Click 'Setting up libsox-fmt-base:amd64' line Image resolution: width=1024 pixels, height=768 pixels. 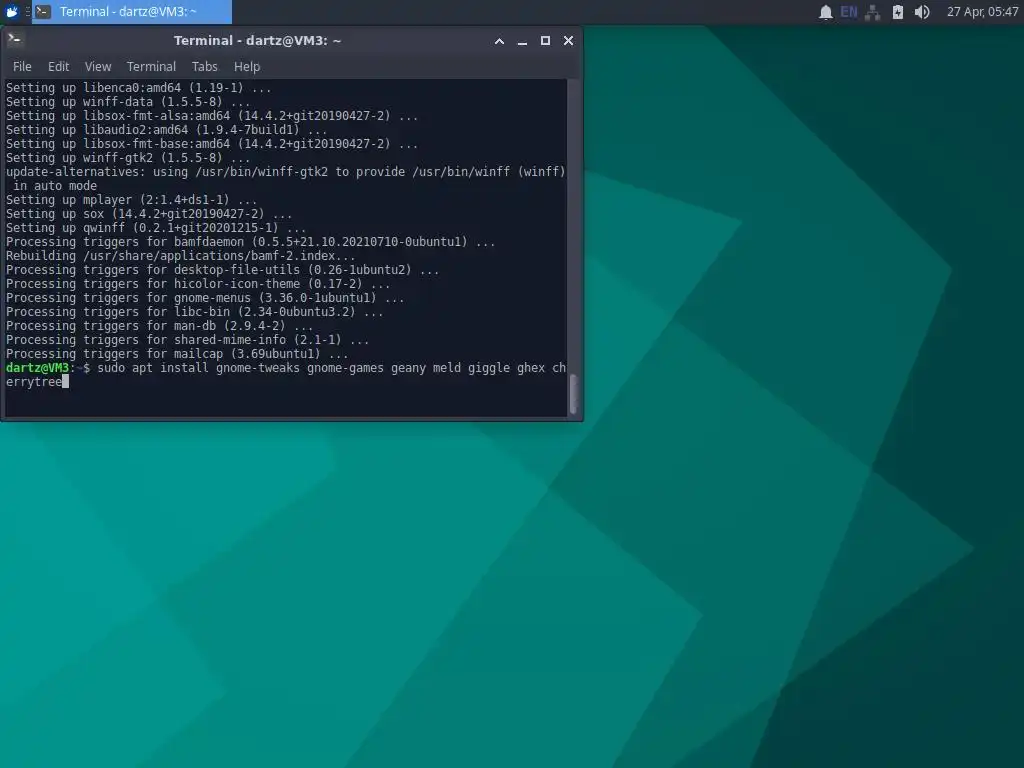212,144
